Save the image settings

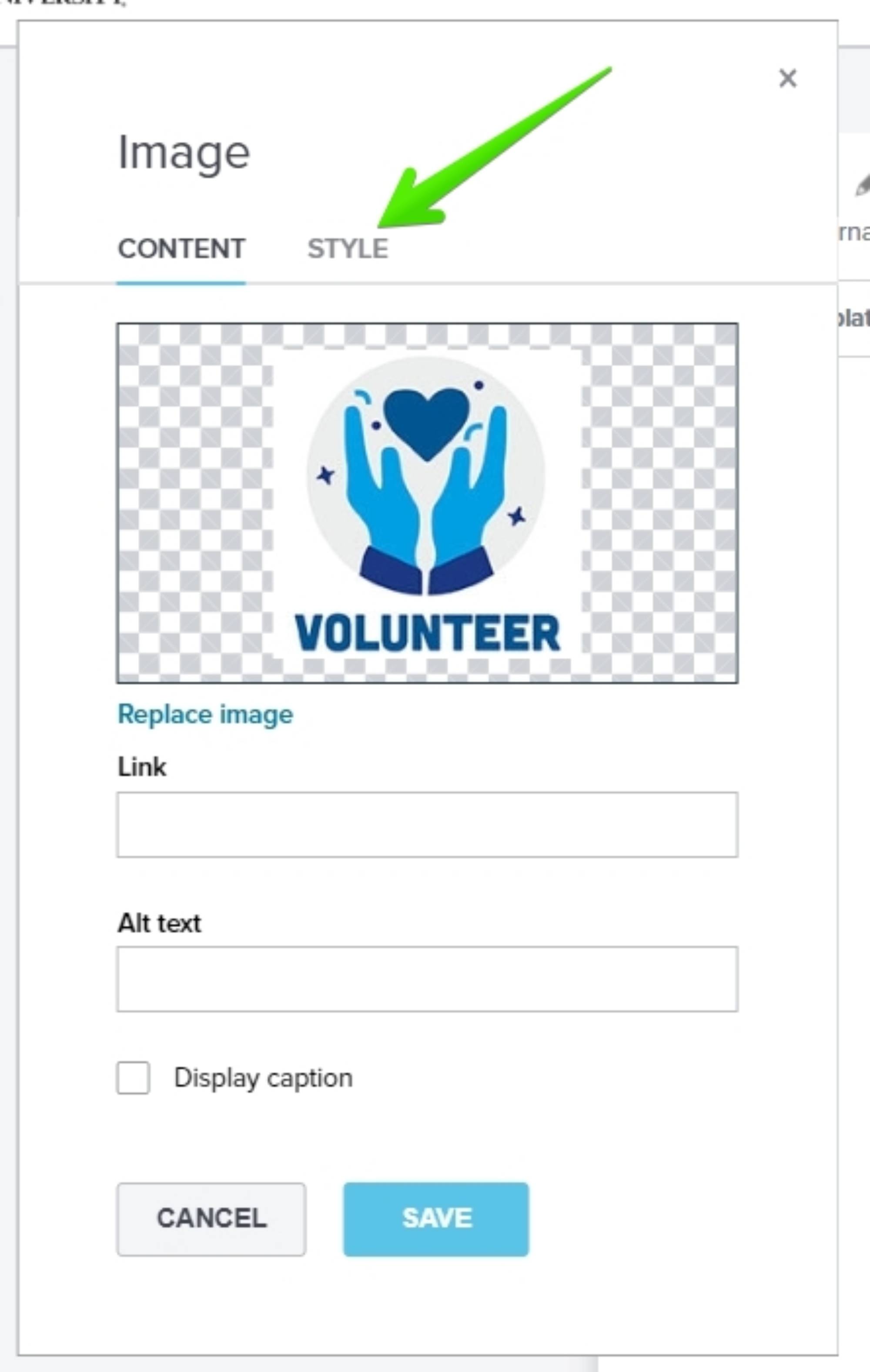435,1219
